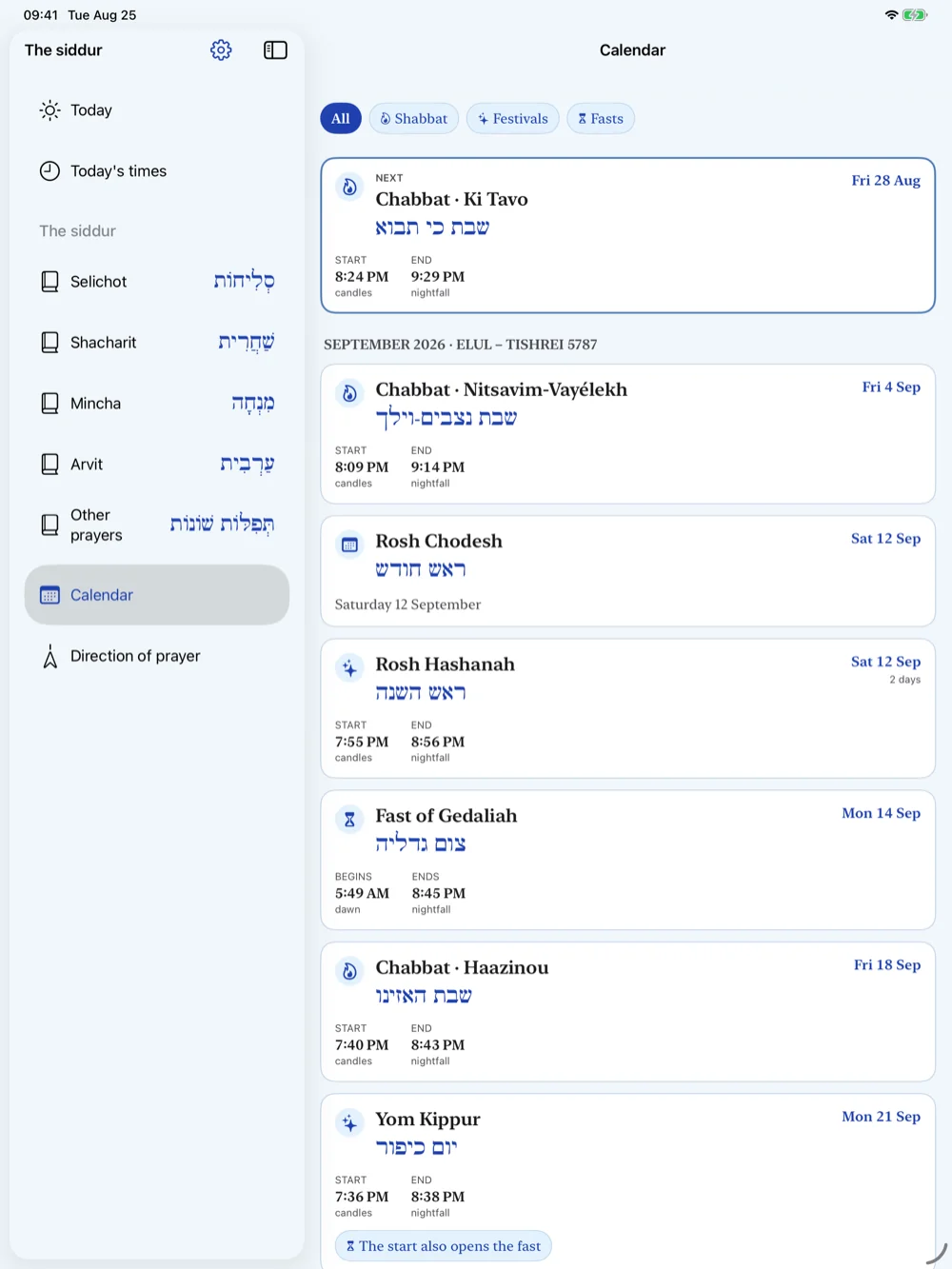Select Calendar sidebar item

(157, 595)
